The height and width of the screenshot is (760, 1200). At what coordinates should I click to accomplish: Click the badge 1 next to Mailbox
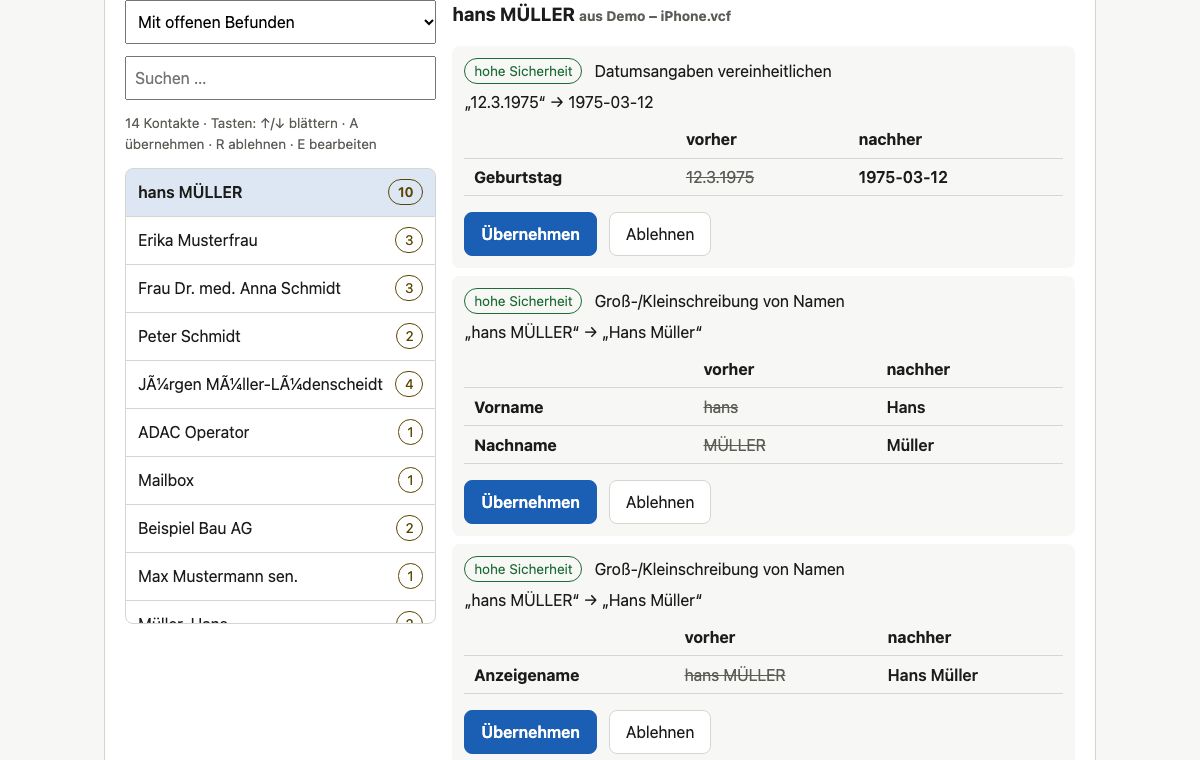(409, 481)
